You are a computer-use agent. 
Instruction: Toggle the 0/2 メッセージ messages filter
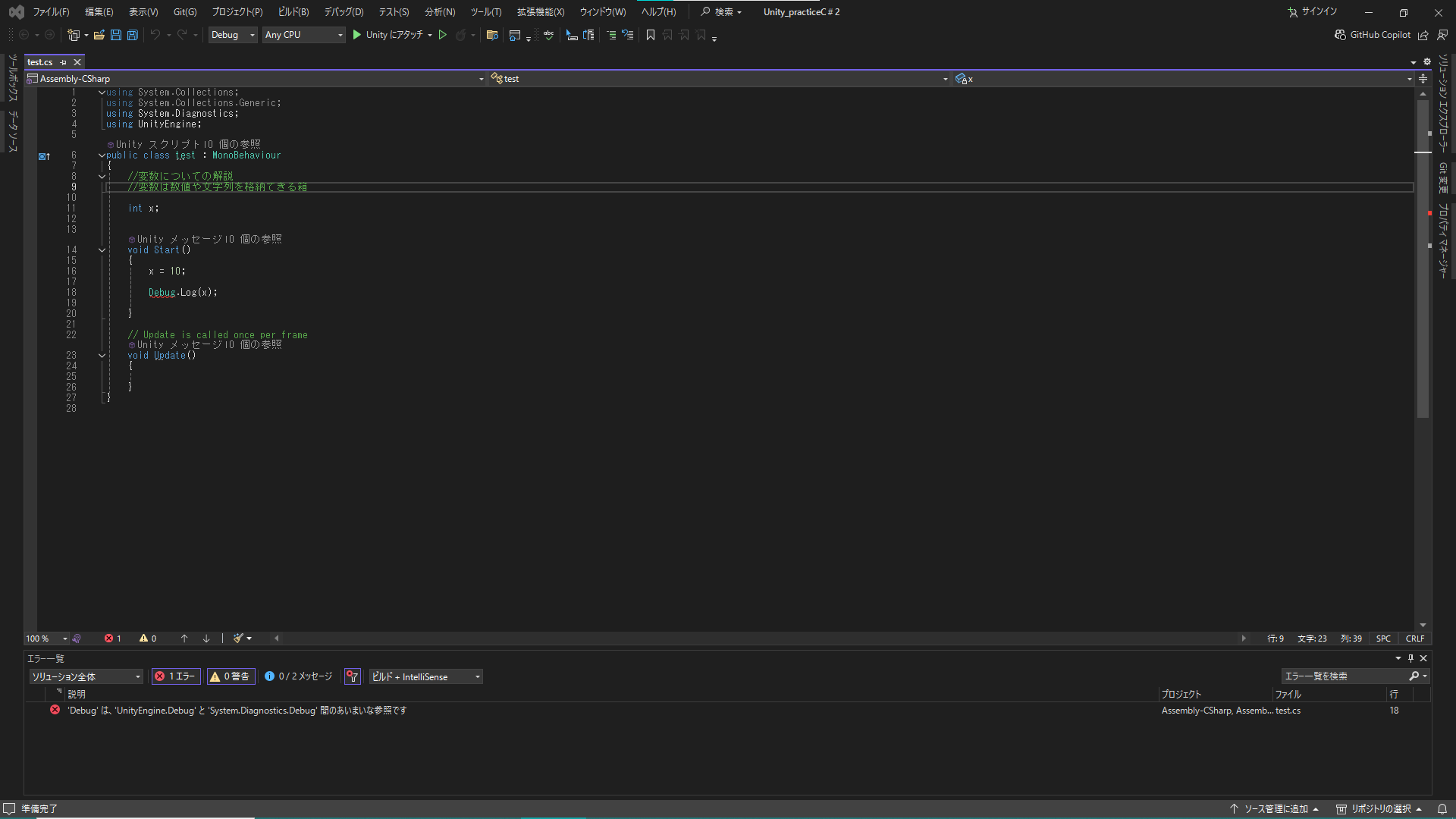(299, 676)
